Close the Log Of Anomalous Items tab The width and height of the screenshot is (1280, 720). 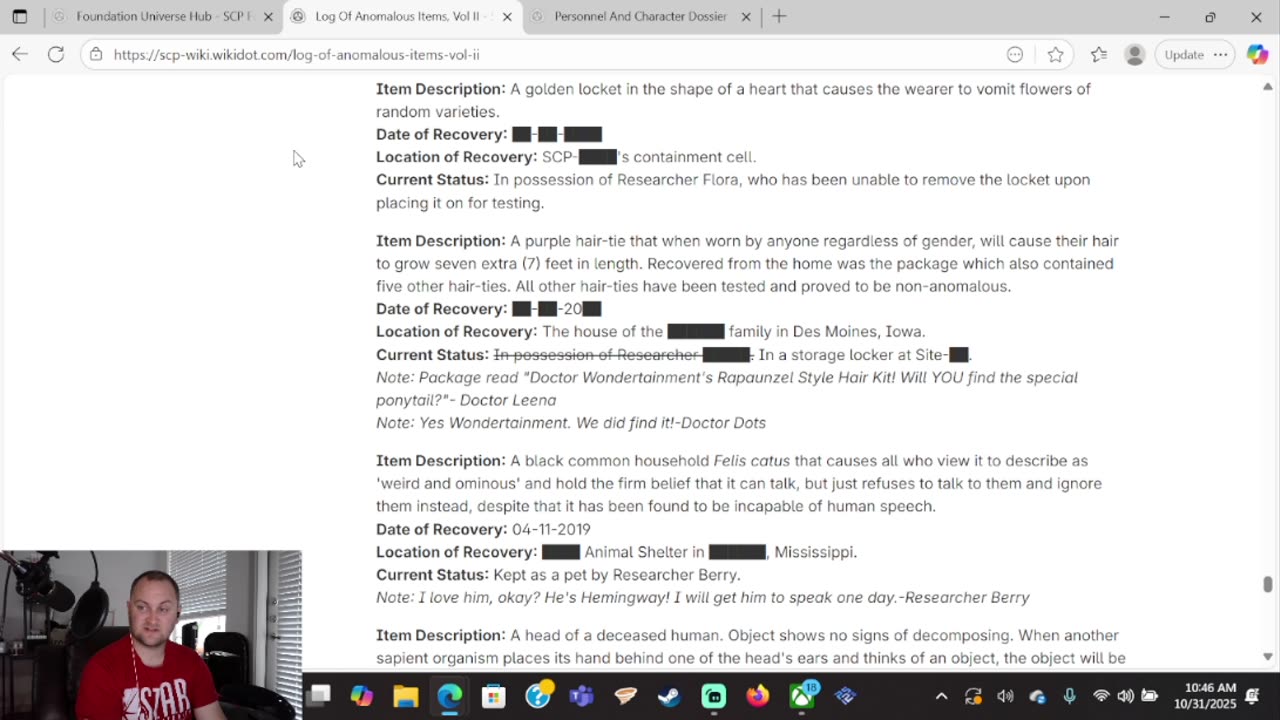point(507,17)
